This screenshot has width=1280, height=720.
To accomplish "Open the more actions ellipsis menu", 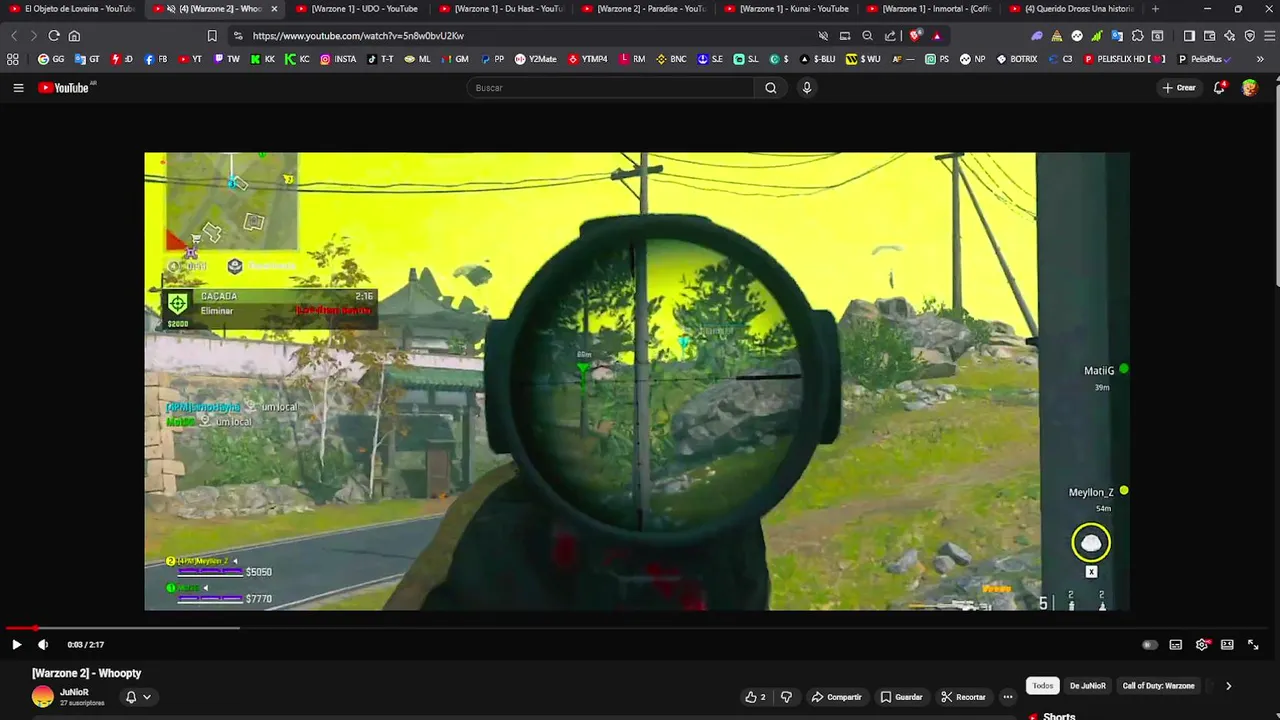I will pos(1008,697).
